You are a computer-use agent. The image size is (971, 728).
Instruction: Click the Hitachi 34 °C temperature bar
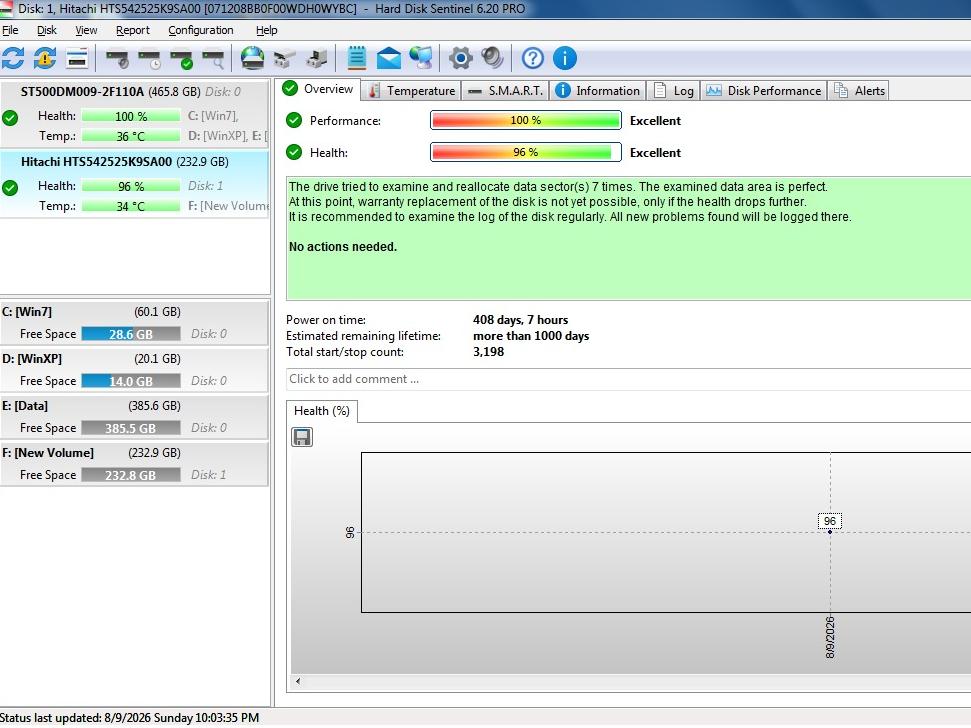click(x=131, y=206)
